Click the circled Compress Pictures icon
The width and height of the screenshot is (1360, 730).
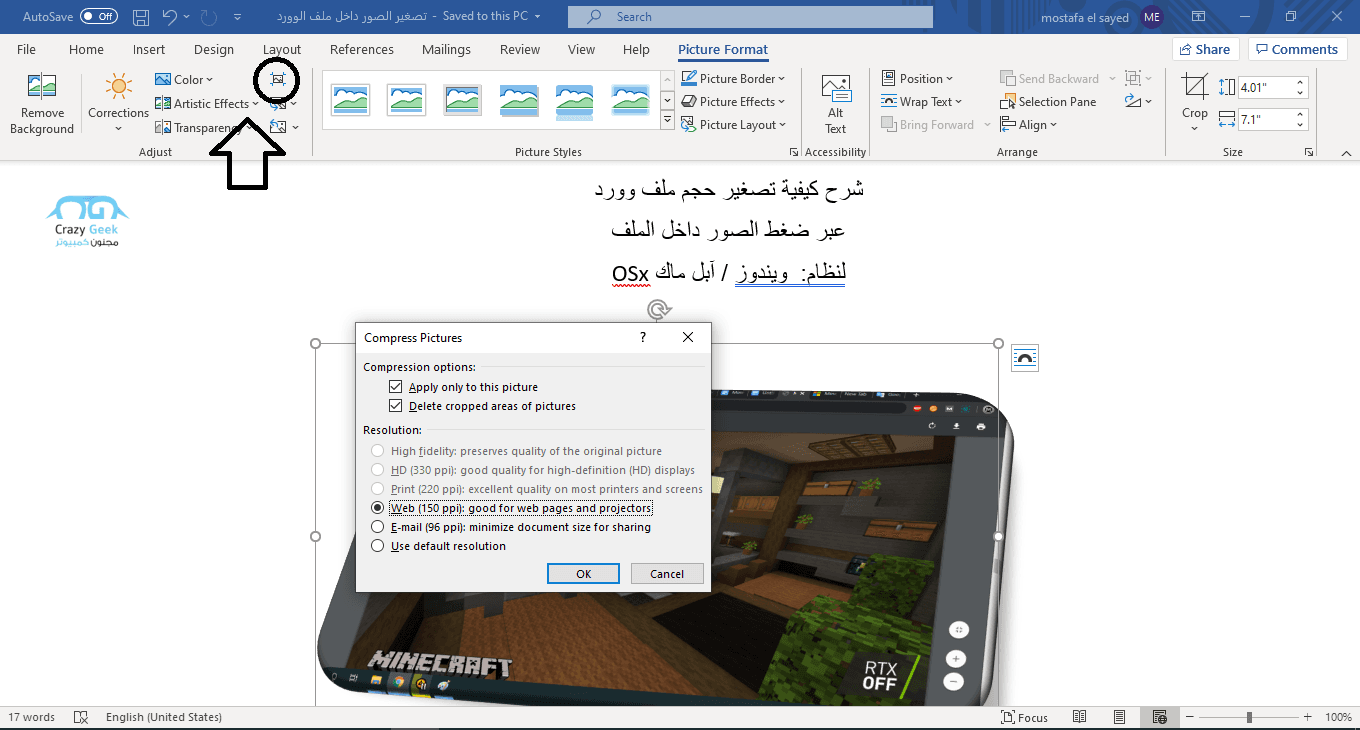[278, 79]
